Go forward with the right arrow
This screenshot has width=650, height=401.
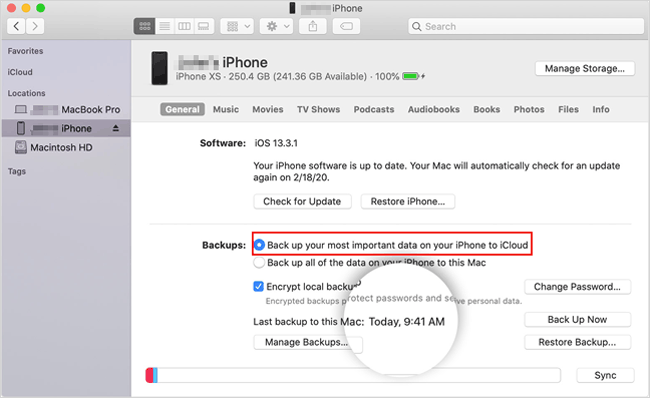(x=35, y=26)
